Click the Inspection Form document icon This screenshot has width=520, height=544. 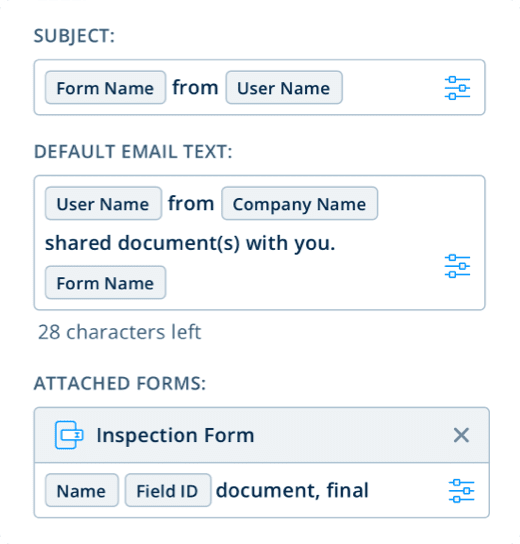(x=69, y=435)
